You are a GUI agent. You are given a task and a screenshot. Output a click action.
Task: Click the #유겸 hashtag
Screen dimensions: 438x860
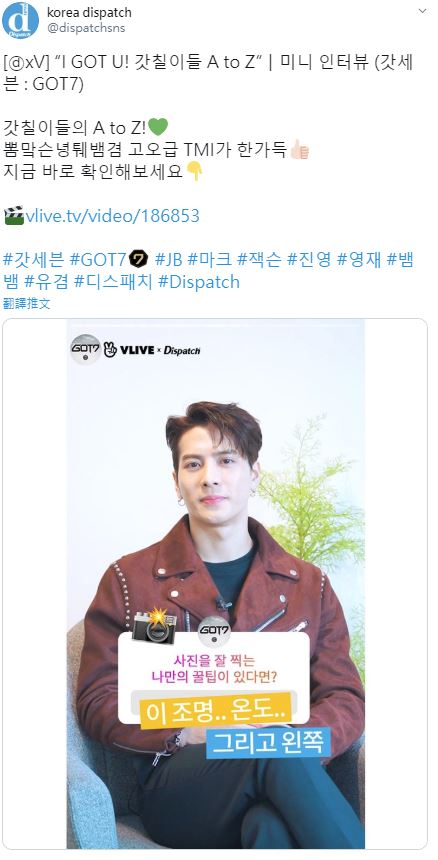(47, 281)
